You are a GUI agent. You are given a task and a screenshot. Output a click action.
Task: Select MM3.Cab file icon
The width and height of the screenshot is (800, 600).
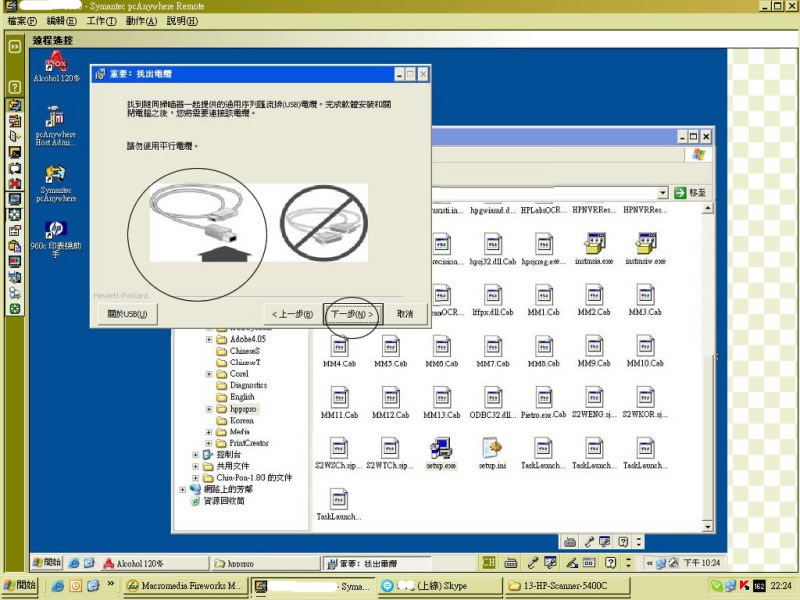pyautogui.click(x=645, y=300)
